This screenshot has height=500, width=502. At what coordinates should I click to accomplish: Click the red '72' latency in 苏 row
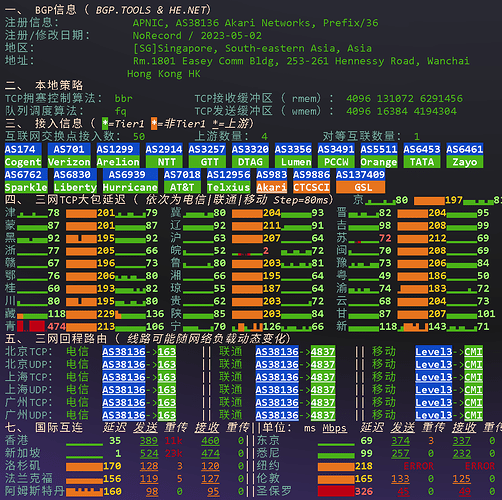click(x=385, y=238)
